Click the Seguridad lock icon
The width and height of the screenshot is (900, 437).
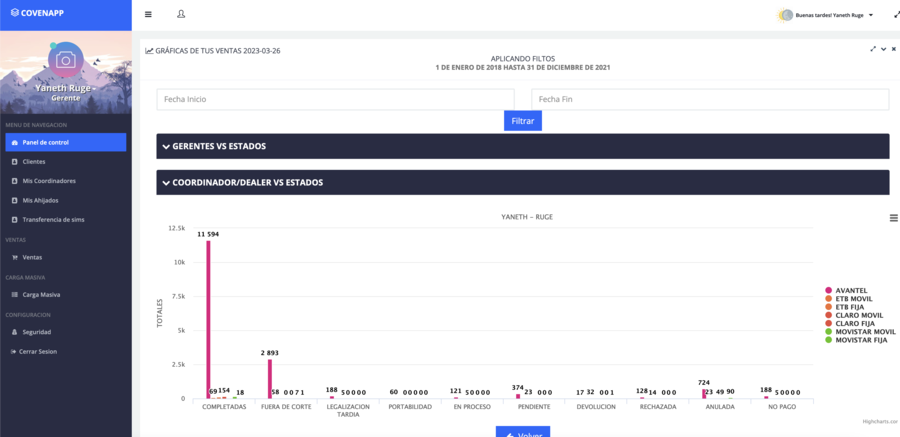pos(14,332)
